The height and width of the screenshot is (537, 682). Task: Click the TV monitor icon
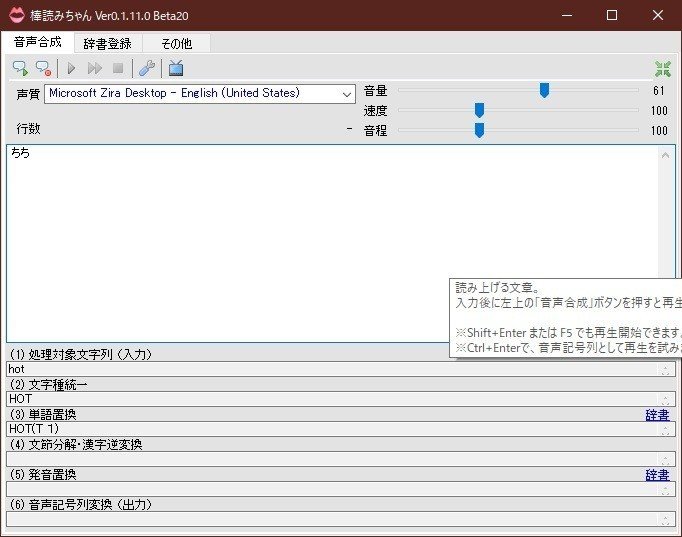[176, 68]
